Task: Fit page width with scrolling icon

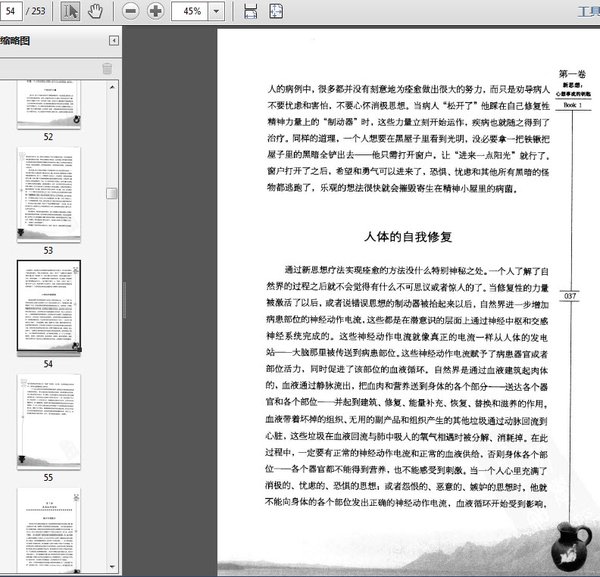Action: point(251,11)
